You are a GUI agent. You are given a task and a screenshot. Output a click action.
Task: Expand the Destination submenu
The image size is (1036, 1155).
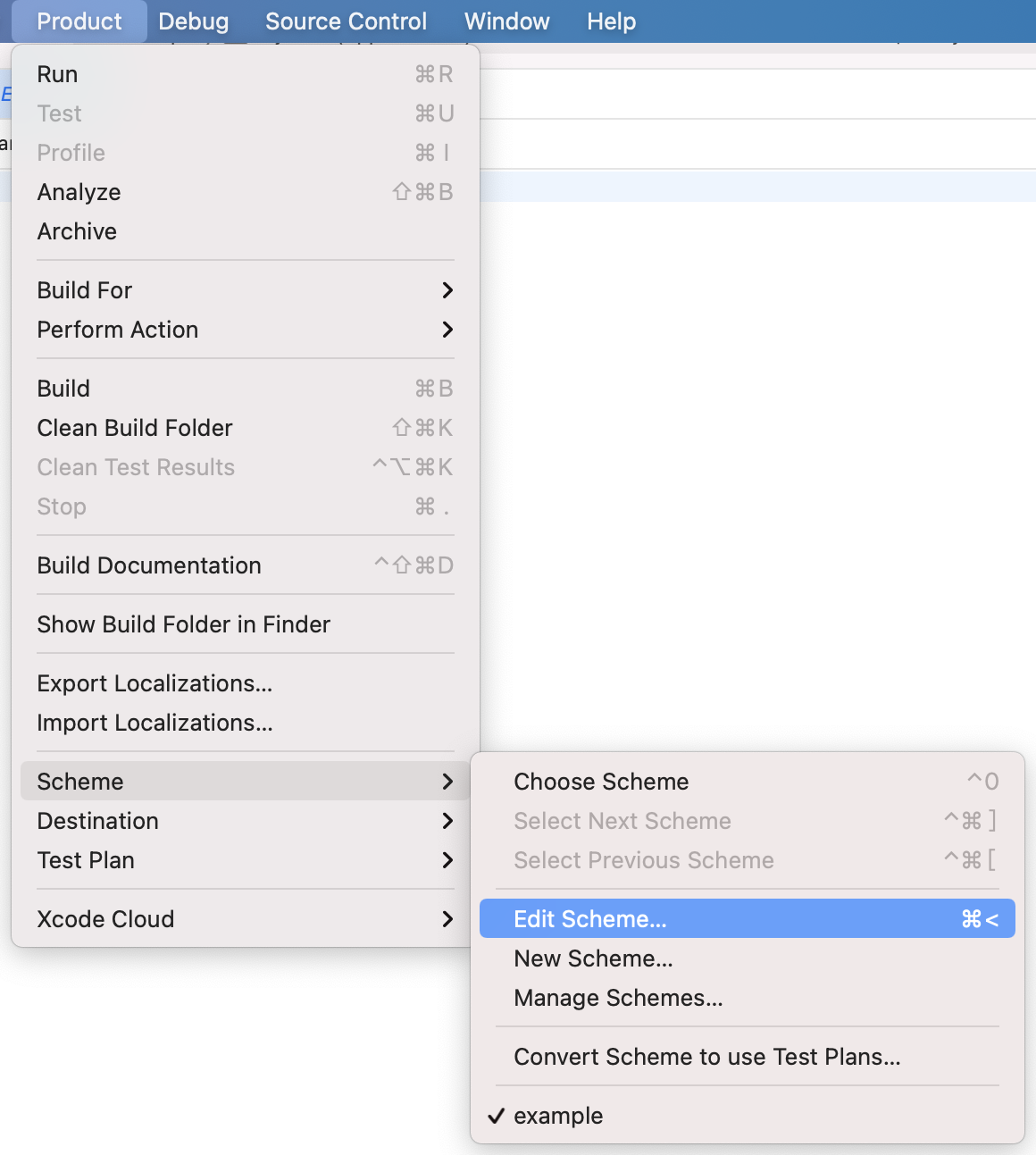97,820
